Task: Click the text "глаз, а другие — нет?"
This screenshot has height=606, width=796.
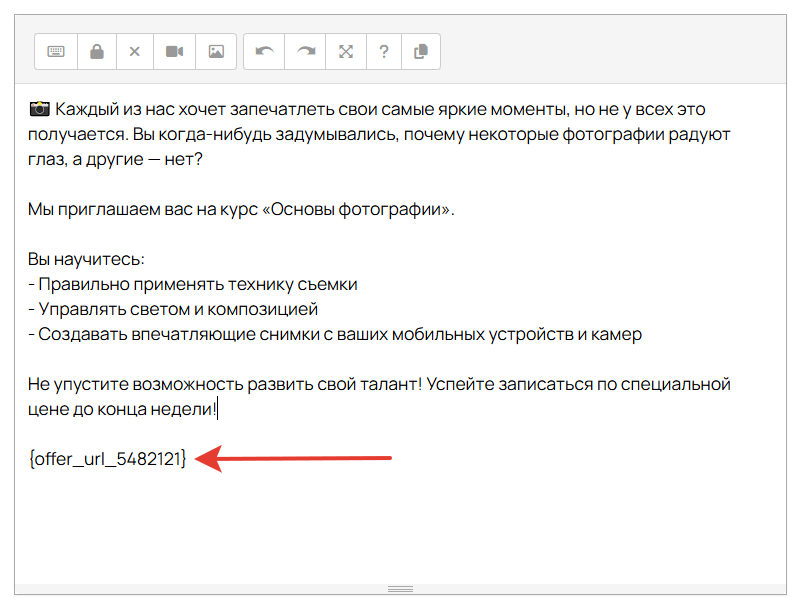Action: point(115,160)
